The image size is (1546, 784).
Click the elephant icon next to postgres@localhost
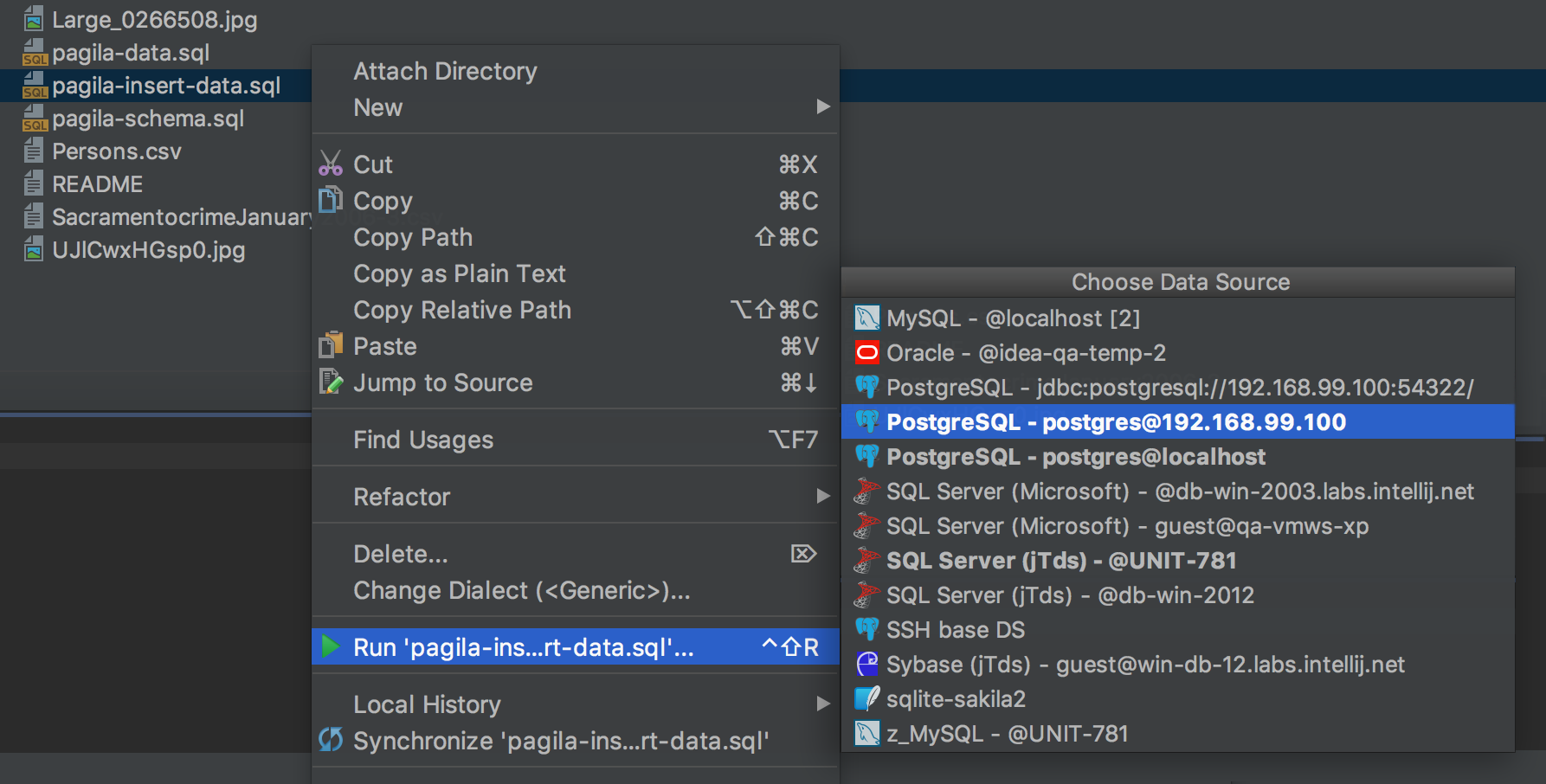point(866,456)
